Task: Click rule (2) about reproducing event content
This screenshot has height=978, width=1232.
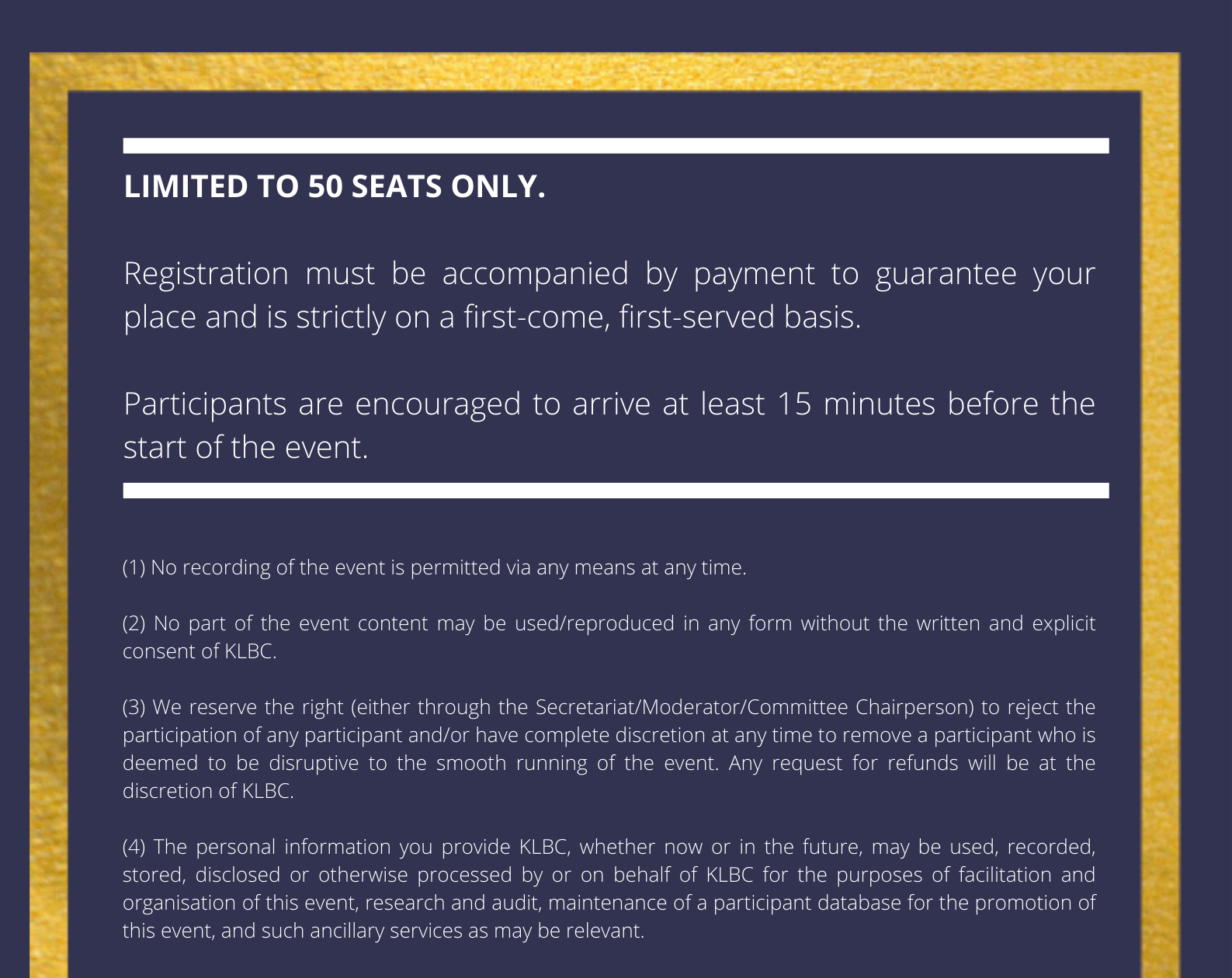Action: tap(609, 623)
